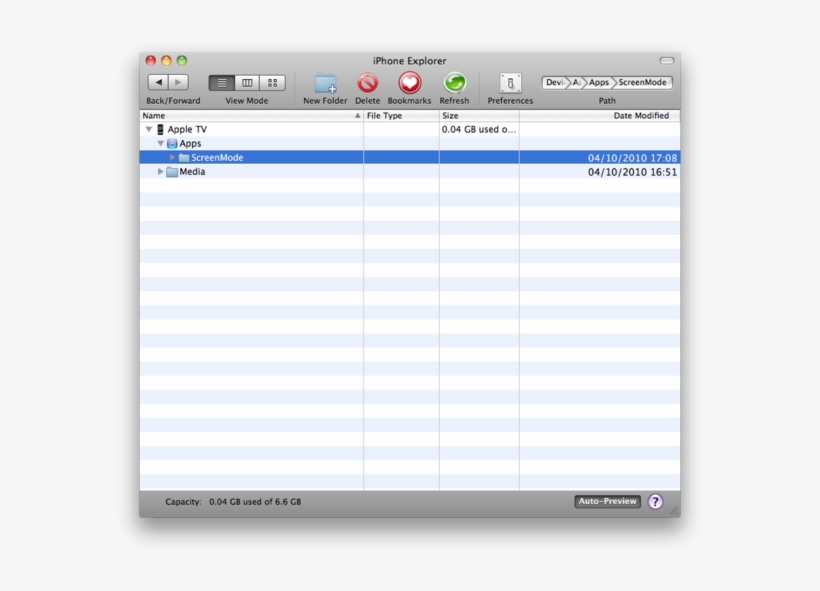
Task: Open Bookmarks with the heart icon
Action: 409,84
